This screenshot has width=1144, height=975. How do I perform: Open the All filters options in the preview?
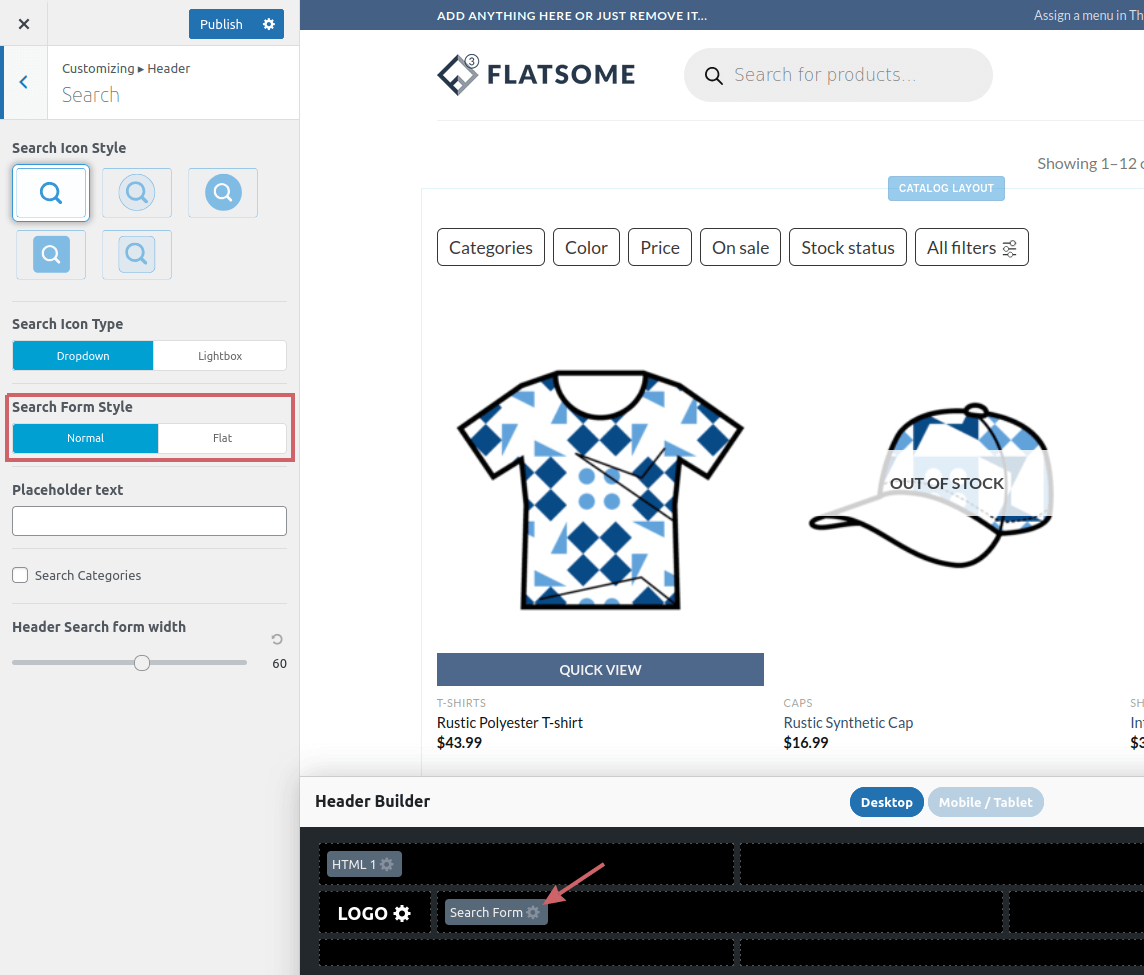click(971, 247)
